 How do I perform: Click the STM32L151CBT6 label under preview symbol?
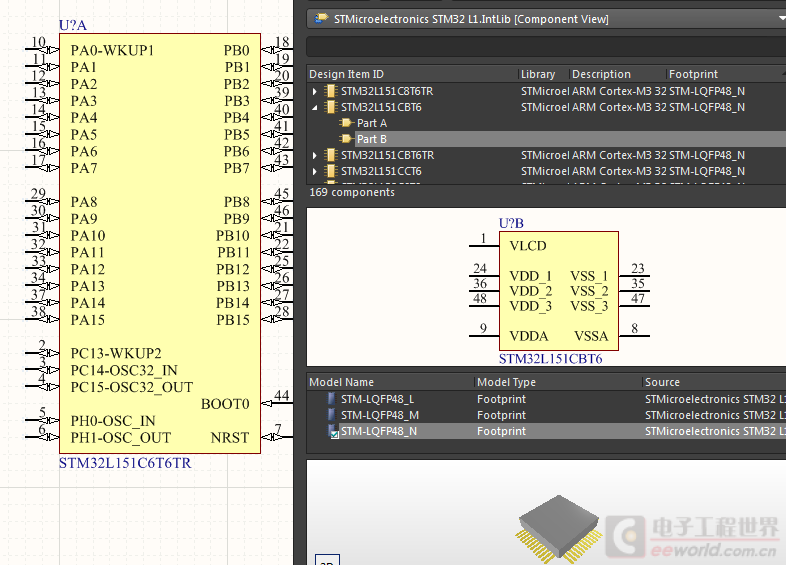click(550, 359)
